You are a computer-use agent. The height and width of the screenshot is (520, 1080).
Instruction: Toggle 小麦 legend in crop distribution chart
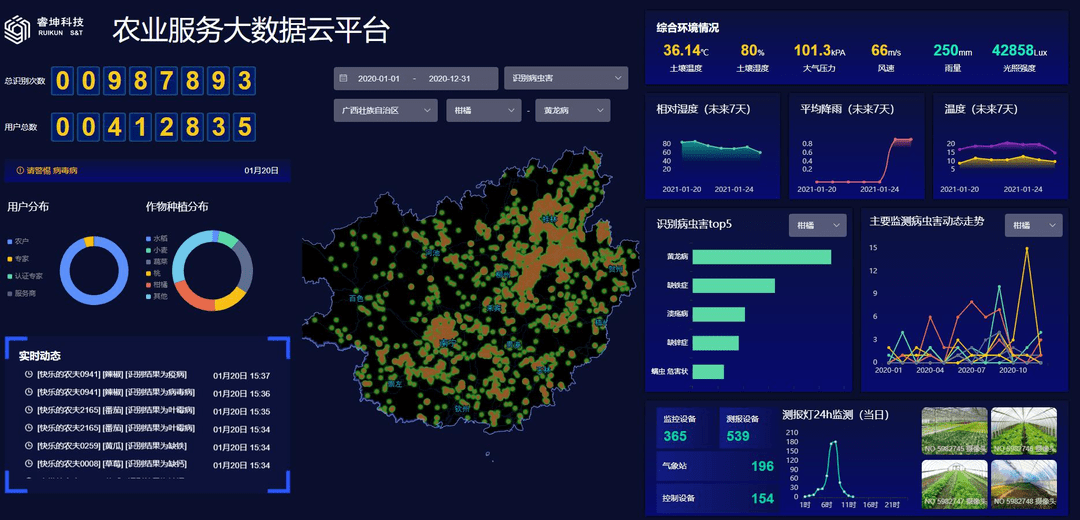(157, 250)
